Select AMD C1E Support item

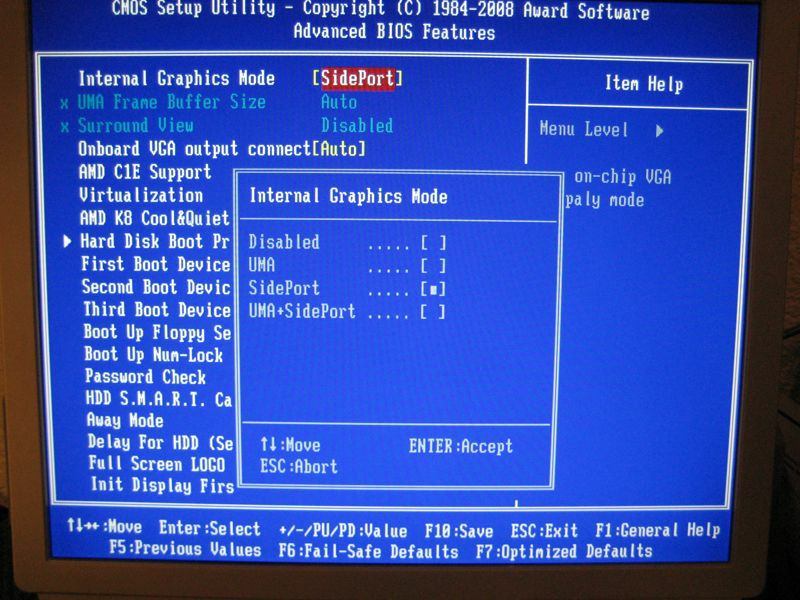pos(145,172)
